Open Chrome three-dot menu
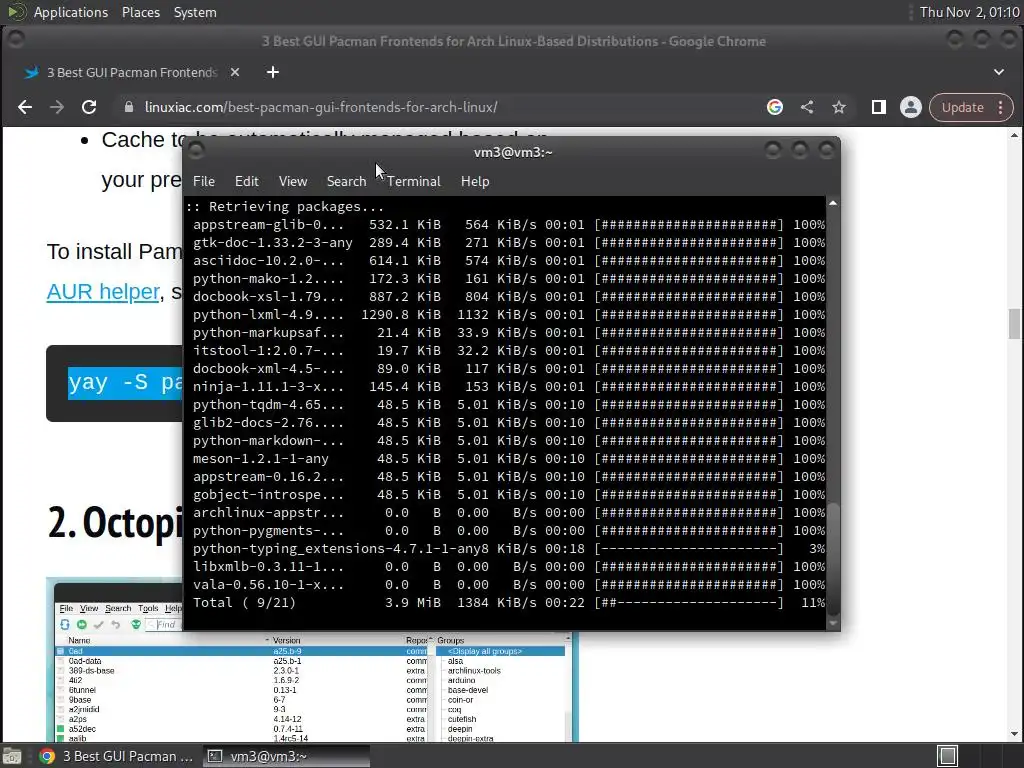This screenshot has height=768, width=1024. (x=1000, y=107)
